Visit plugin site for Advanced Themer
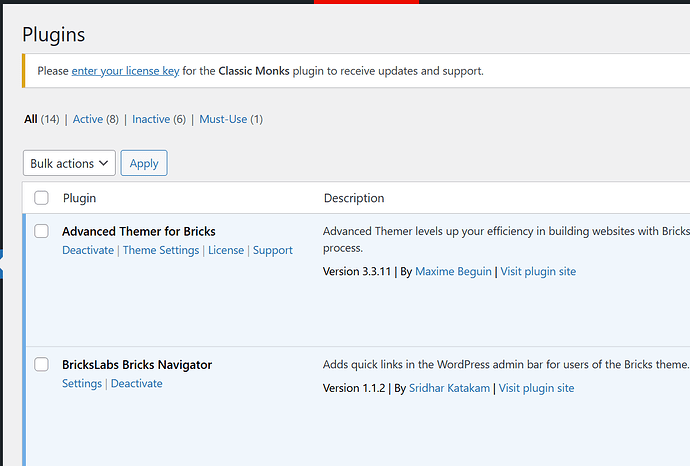This screenshot has height=466, width=690. tap(538, 272)
